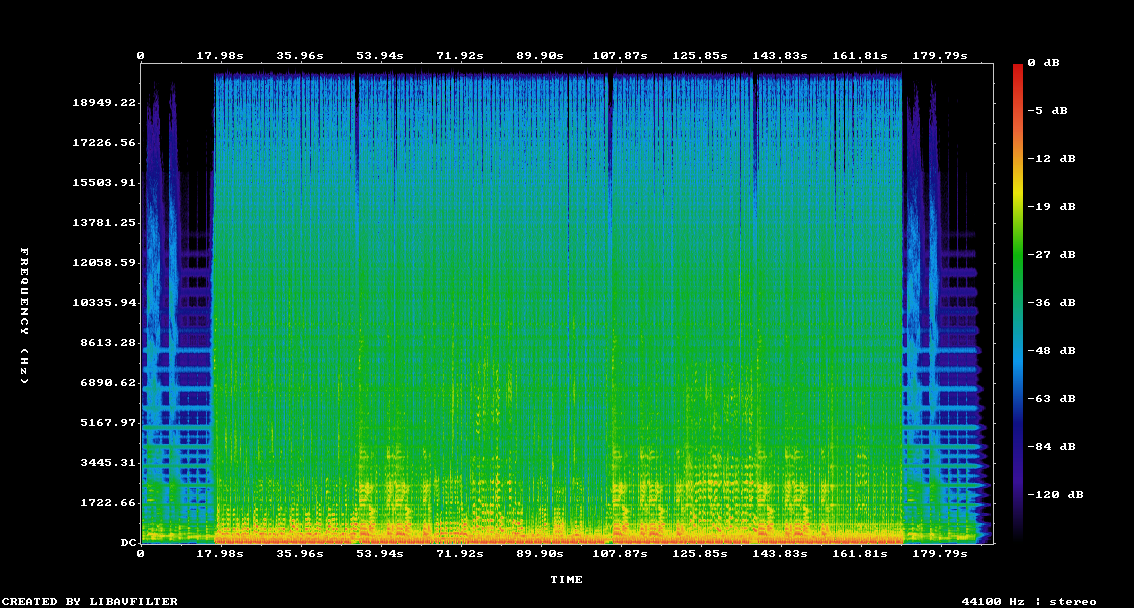Screen dimensions: 1134x608
Task: Select the 107.87s marker on top time axis
Action: click(620, 56)
